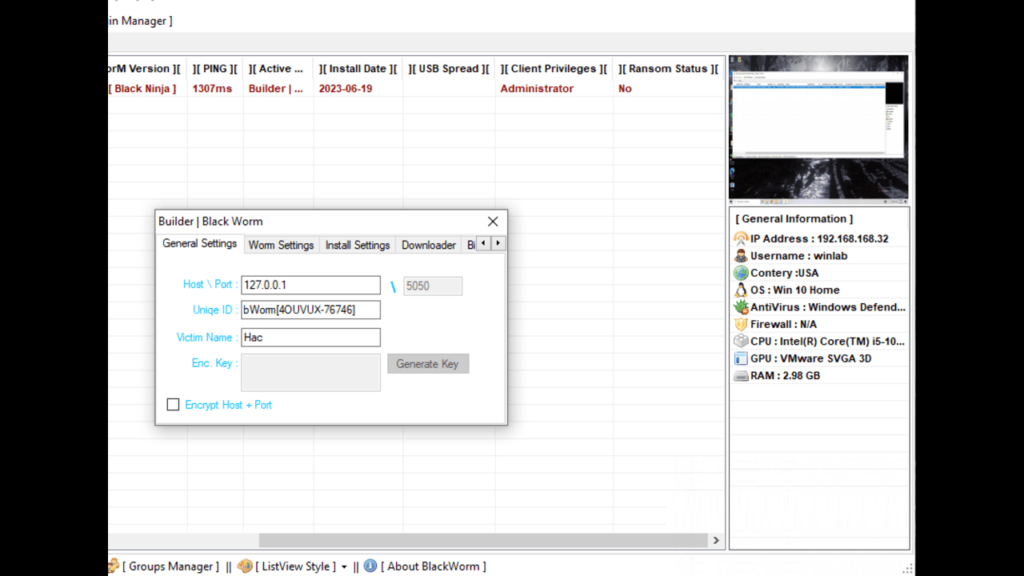Viewport: 1024px width, 576px height.
Task: Click the Install Date column header
Action: (x=358, y=69)
